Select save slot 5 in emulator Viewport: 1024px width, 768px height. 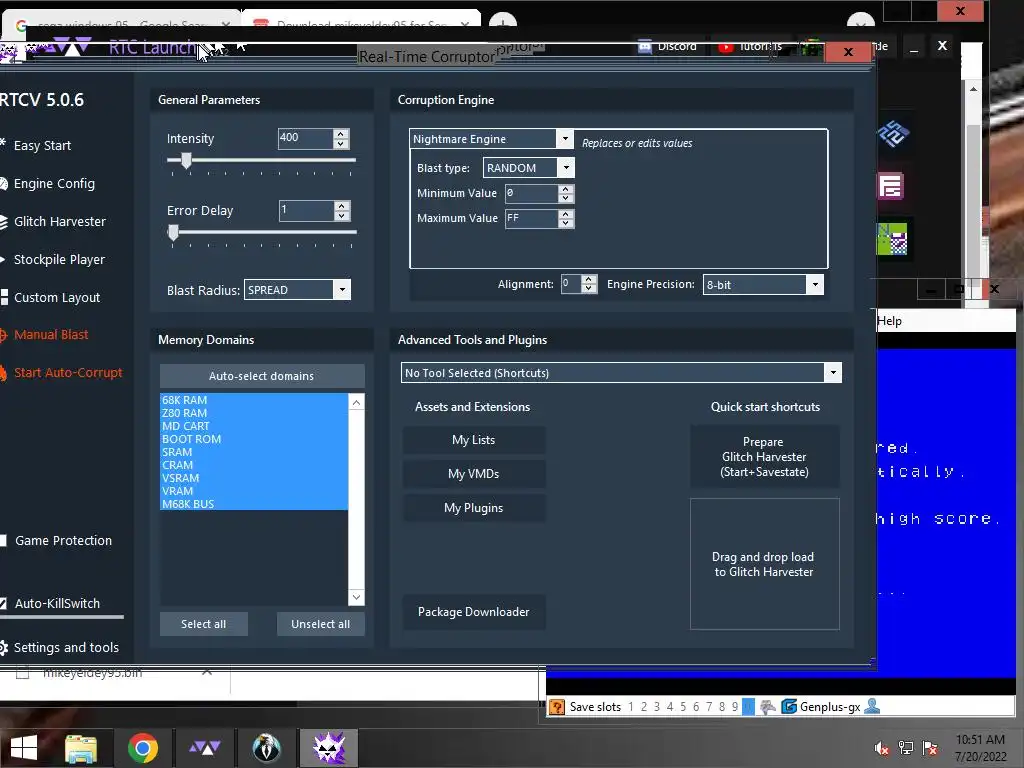pyautogui.click(x=683, y=707)
